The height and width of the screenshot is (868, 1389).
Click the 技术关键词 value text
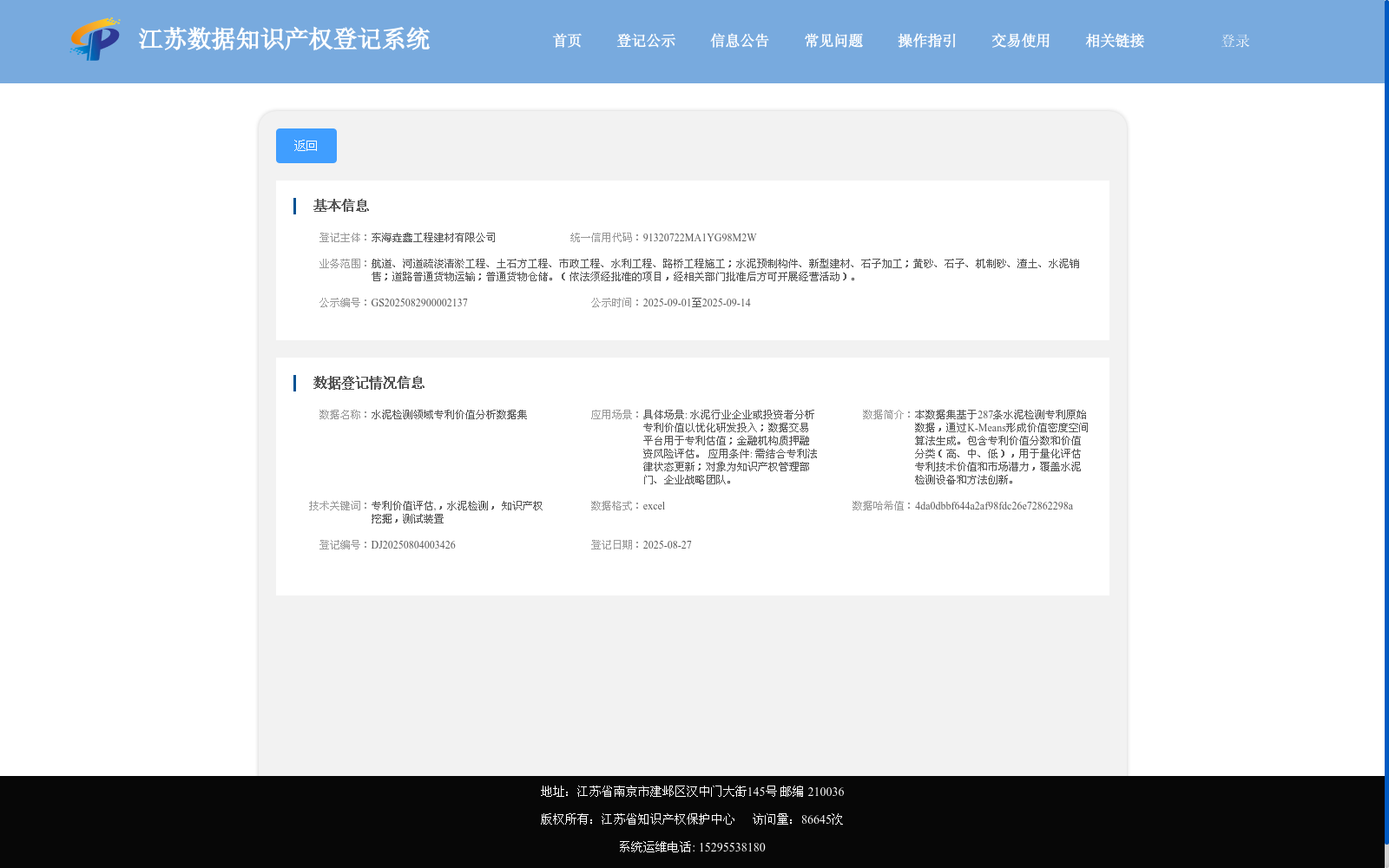coord(457,512)
